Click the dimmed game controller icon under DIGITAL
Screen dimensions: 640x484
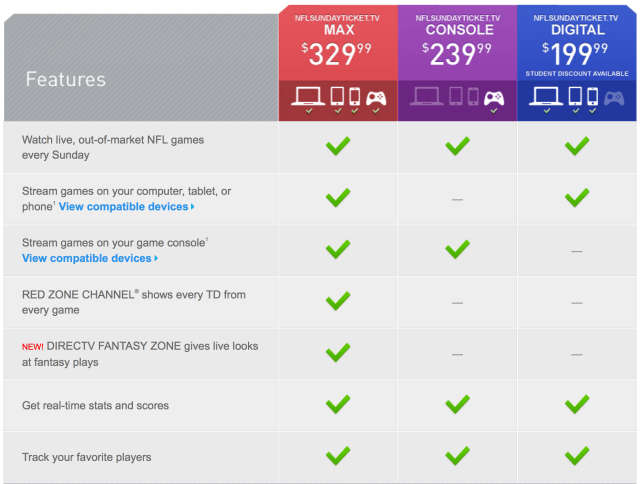(614, 98)
